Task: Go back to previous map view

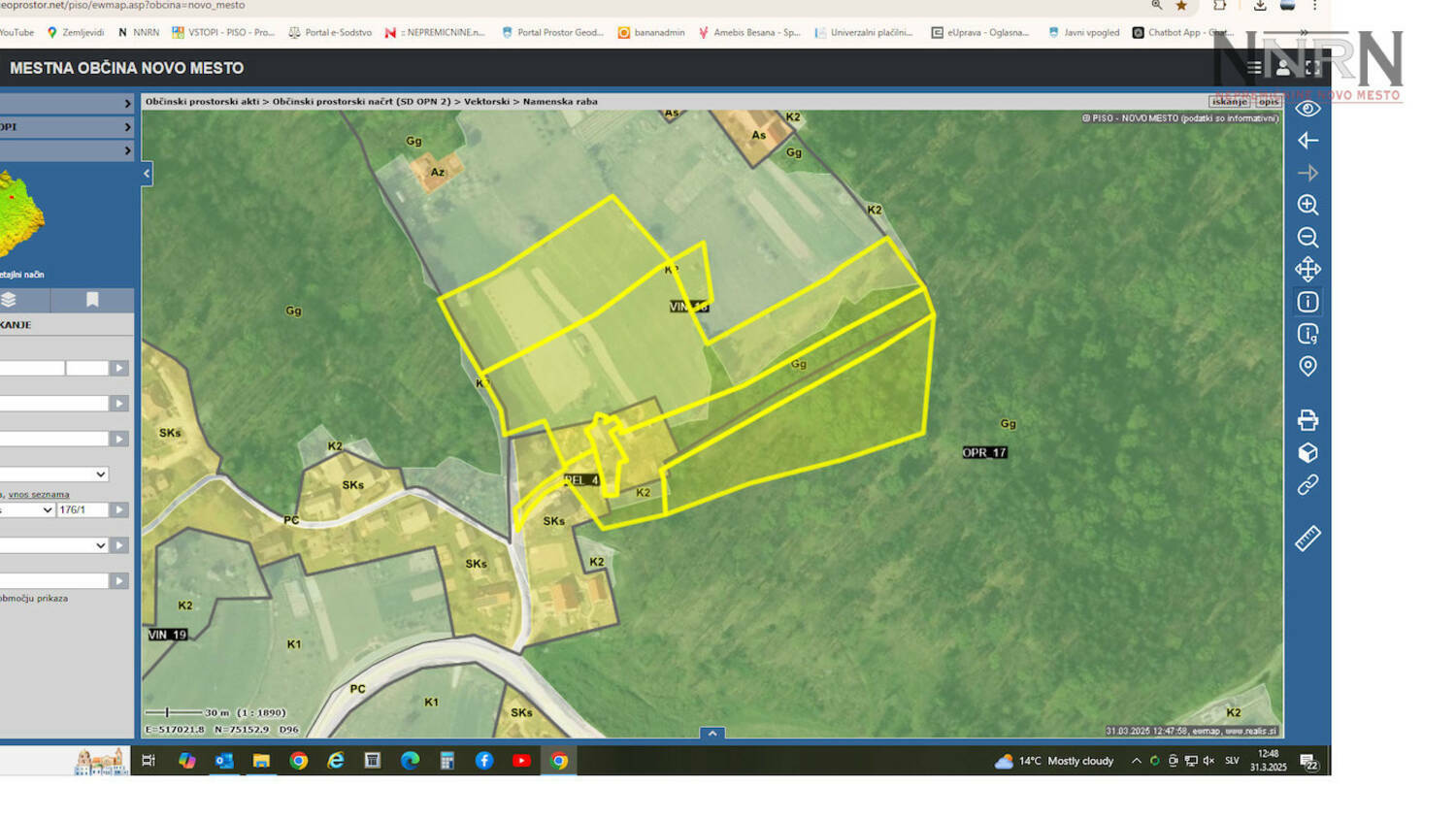Action: point(1307,141)
